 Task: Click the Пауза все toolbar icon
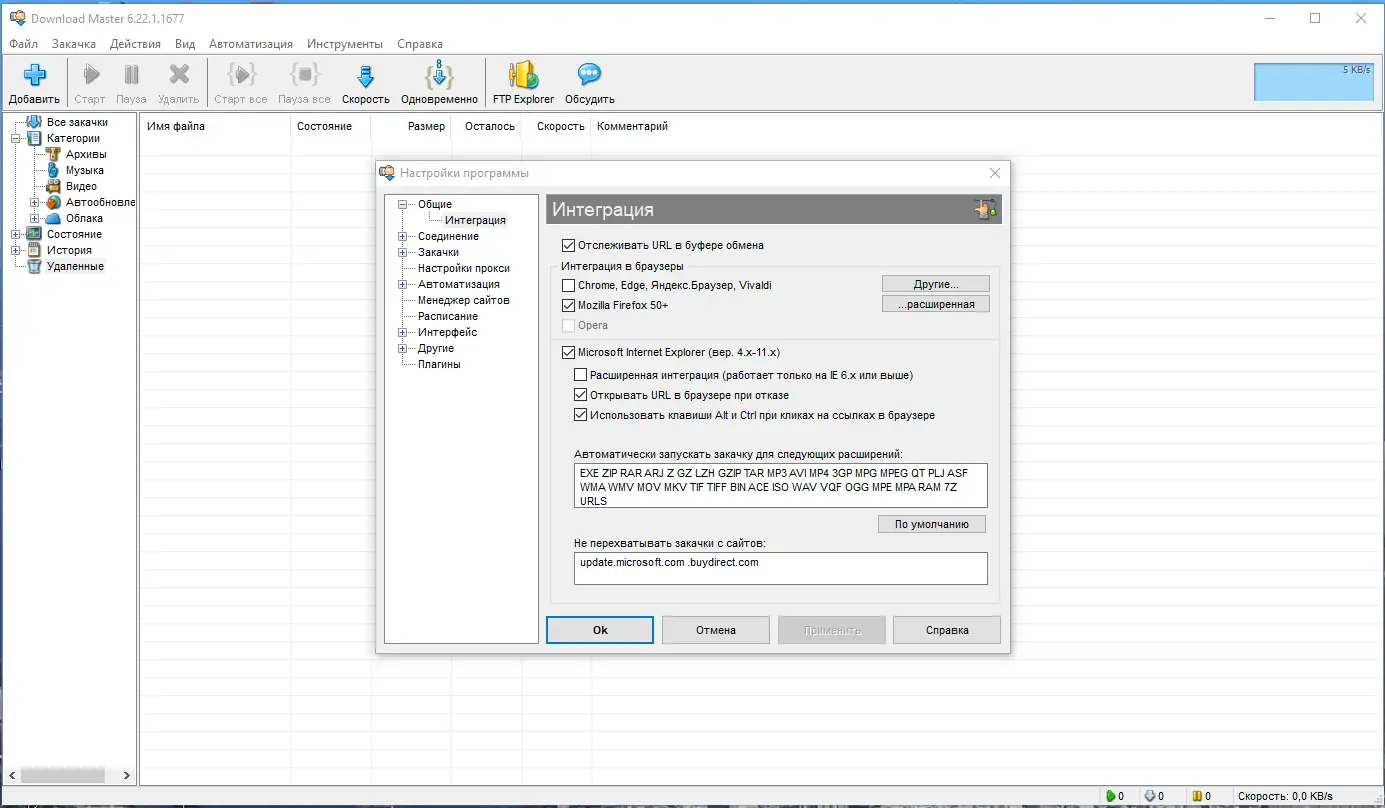(x=304, y=75)
